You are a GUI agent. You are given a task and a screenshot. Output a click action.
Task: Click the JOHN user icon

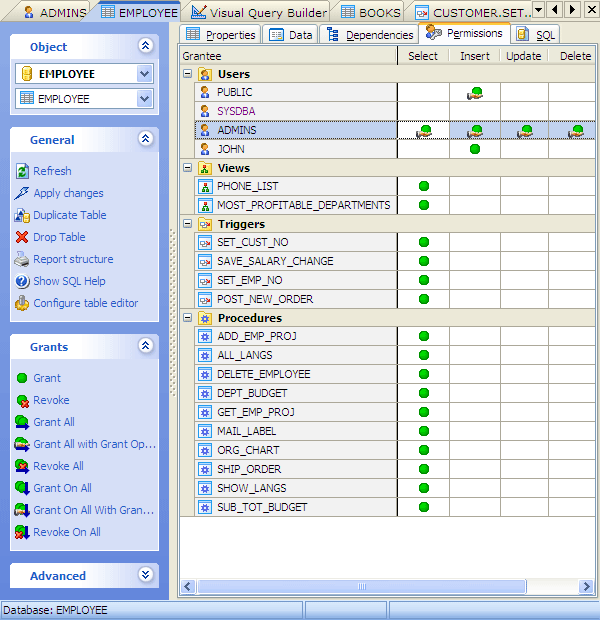point(204,149)
